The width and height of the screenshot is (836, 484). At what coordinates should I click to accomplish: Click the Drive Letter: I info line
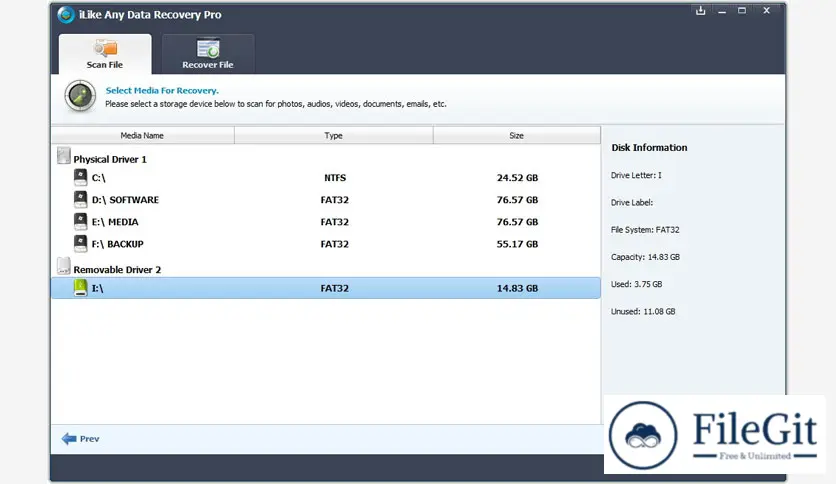[x=636, y=175]
